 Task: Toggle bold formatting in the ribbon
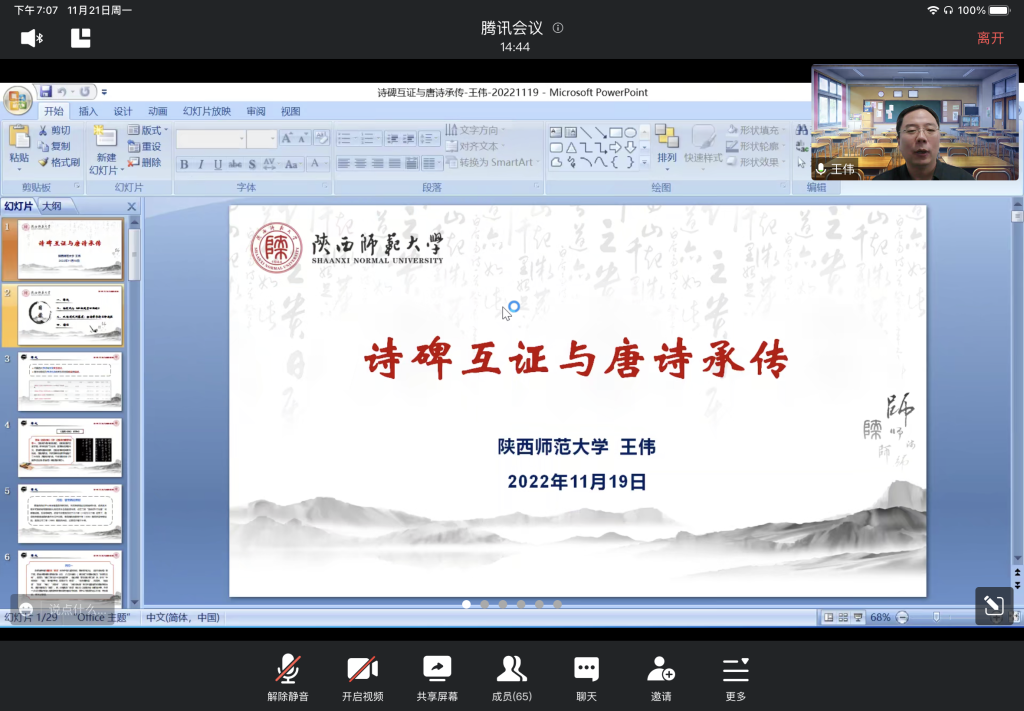coord(184,164)
